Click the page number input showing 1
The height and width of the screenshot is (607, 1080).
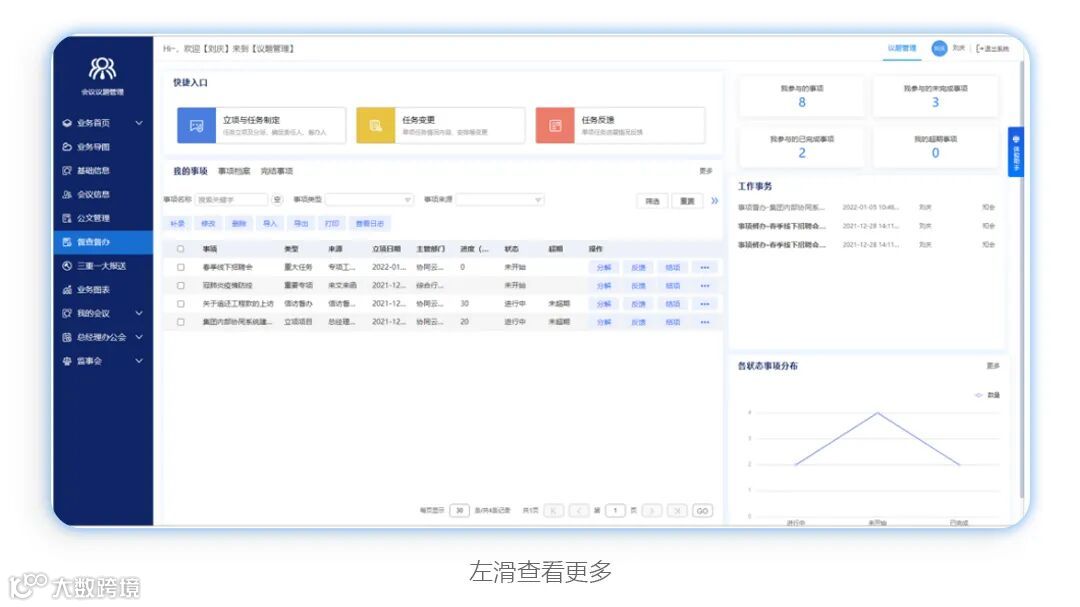click(615, 511)
